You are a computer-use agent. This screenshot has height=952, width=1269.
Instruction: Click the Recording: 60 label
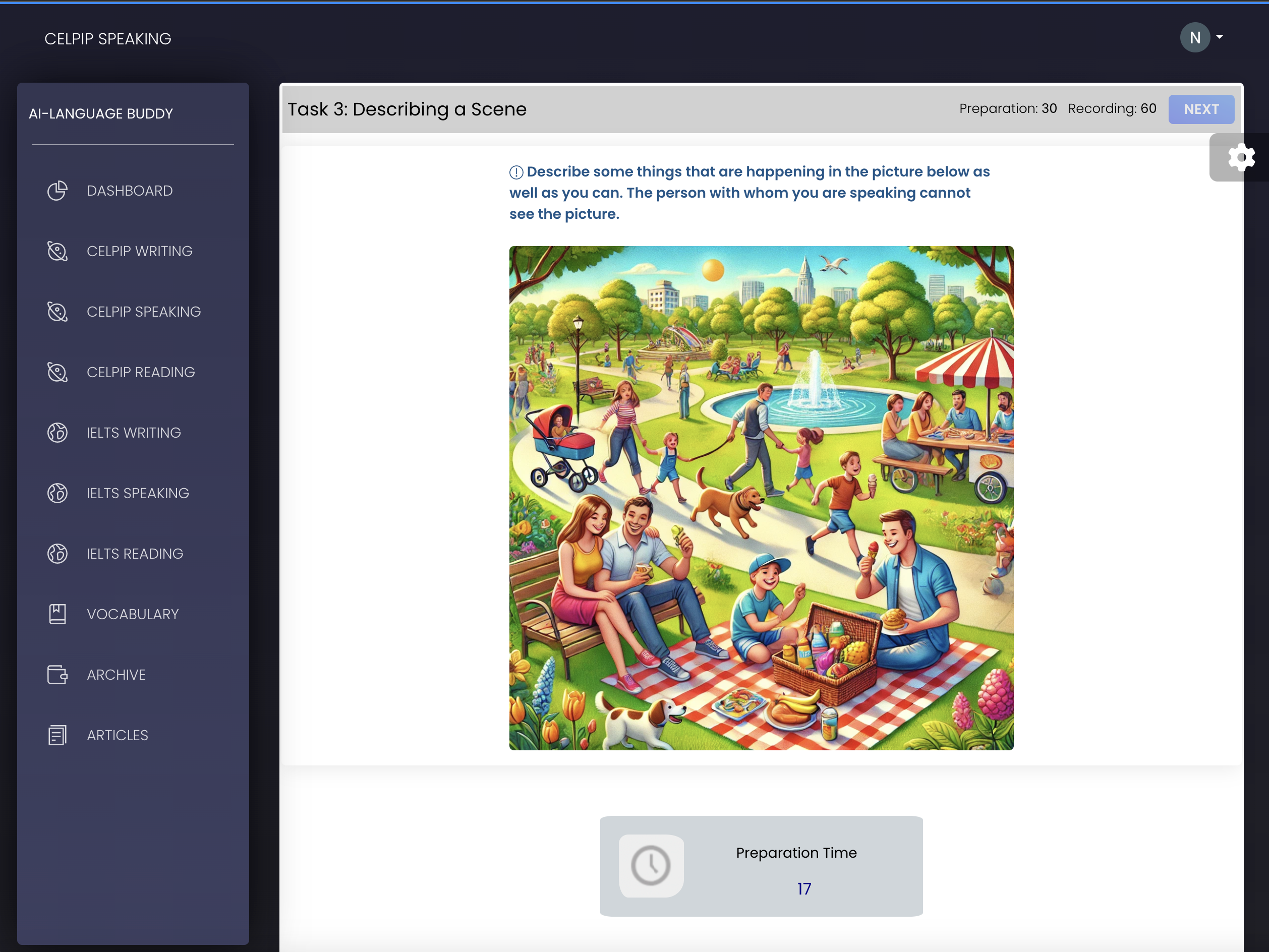(x=1112, y=108)
